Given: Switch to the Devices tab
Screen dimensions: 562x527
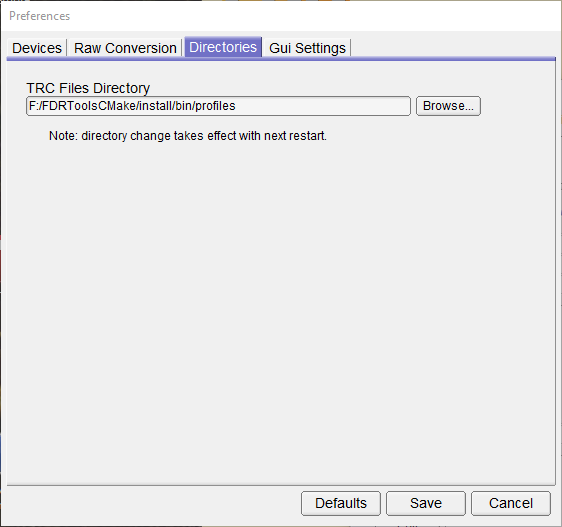Looking at the screenshot, I should click(x=37, y=48).
